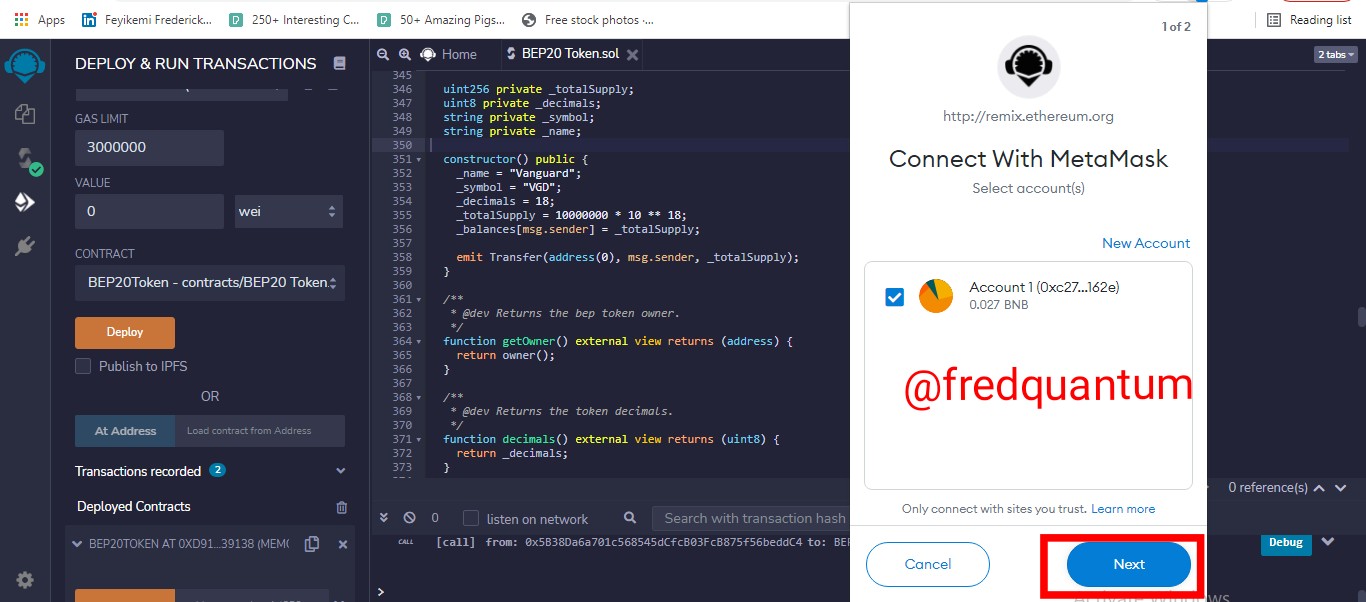
Task: Open the BEP20Token contract selector
Action: click(210, 282)
